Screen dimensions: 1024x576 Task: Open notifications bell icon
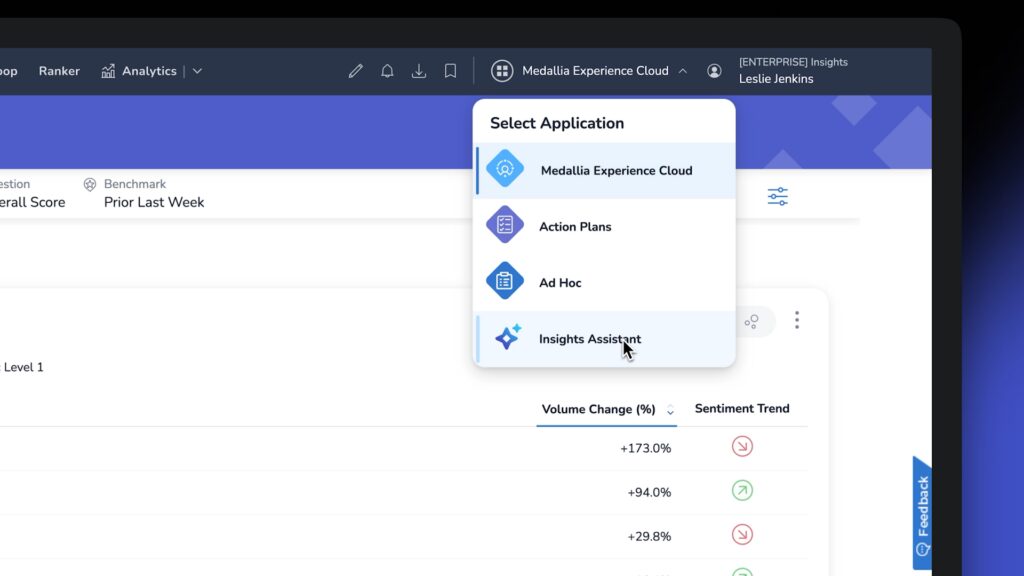pos(387,71)
